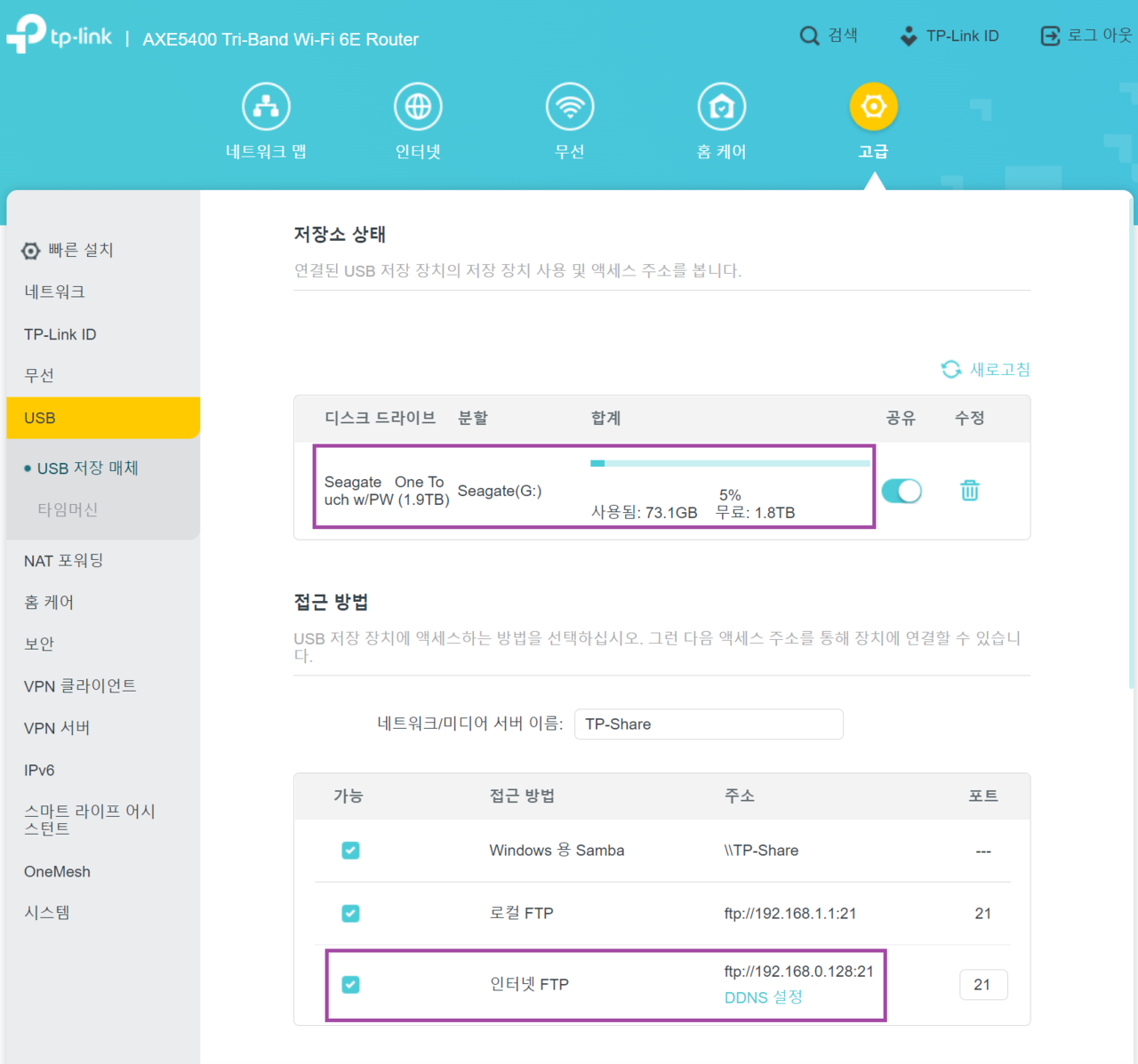Click 로그 아웃 to sign out

coord(1086,36)
